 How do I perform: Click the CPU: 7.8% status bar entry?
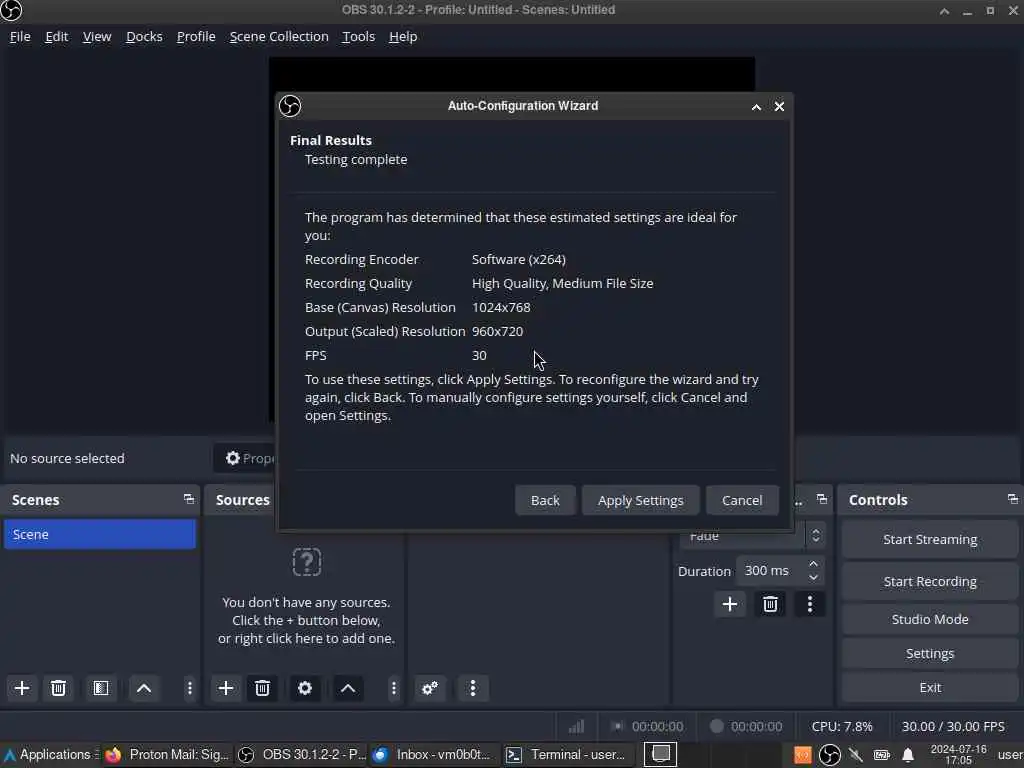click(x=842, y=726)
